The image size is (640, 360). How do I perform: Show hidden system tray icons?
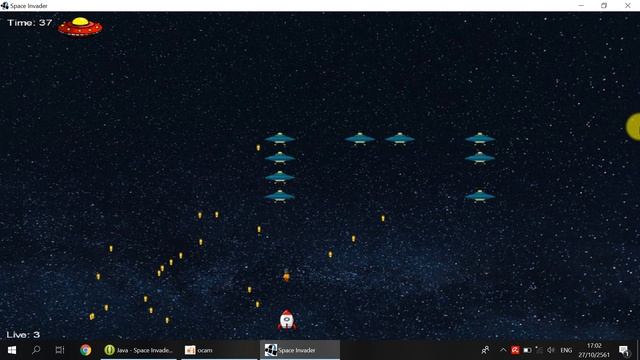pos(503,350)
